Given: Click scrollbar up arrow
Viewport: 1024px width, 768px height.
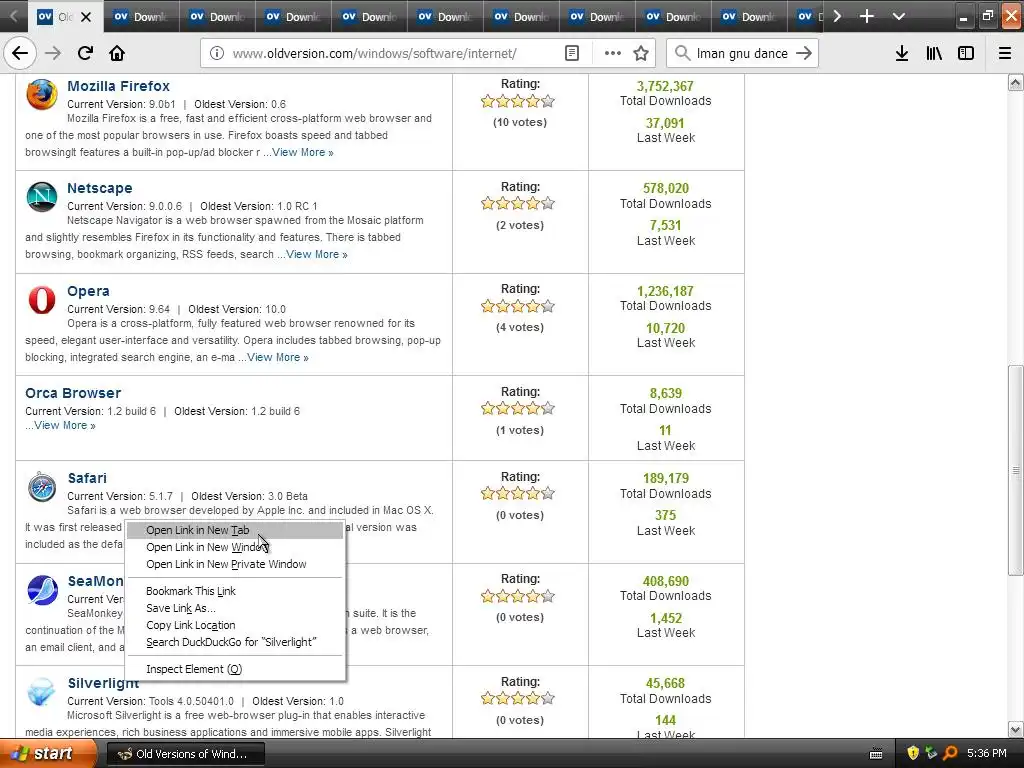Looking at the screenshot, I should [x=1015, y=82].
